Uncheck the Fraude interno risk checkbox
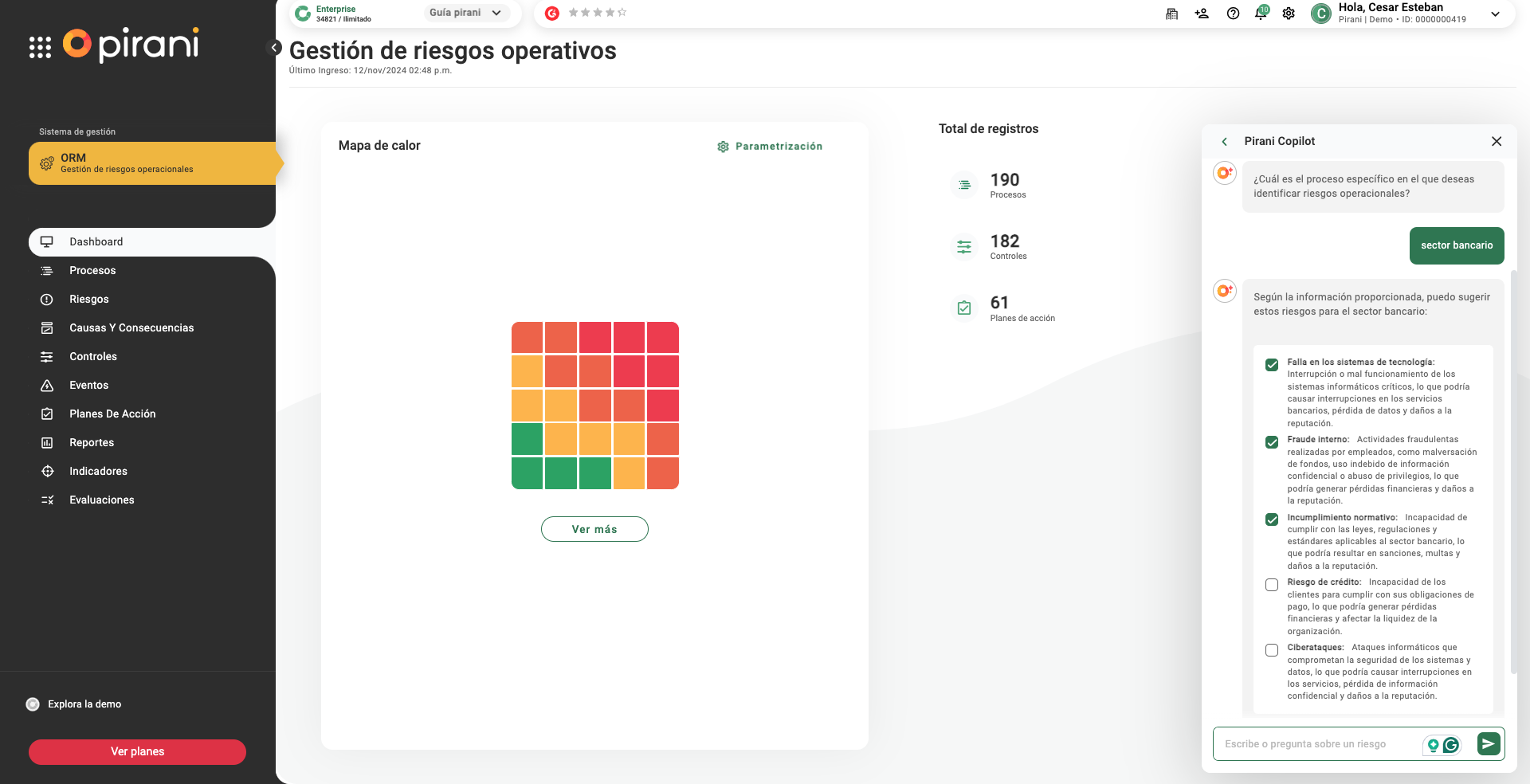The height and width of the screenshot is (784, 1530). tap(1272, 442)
